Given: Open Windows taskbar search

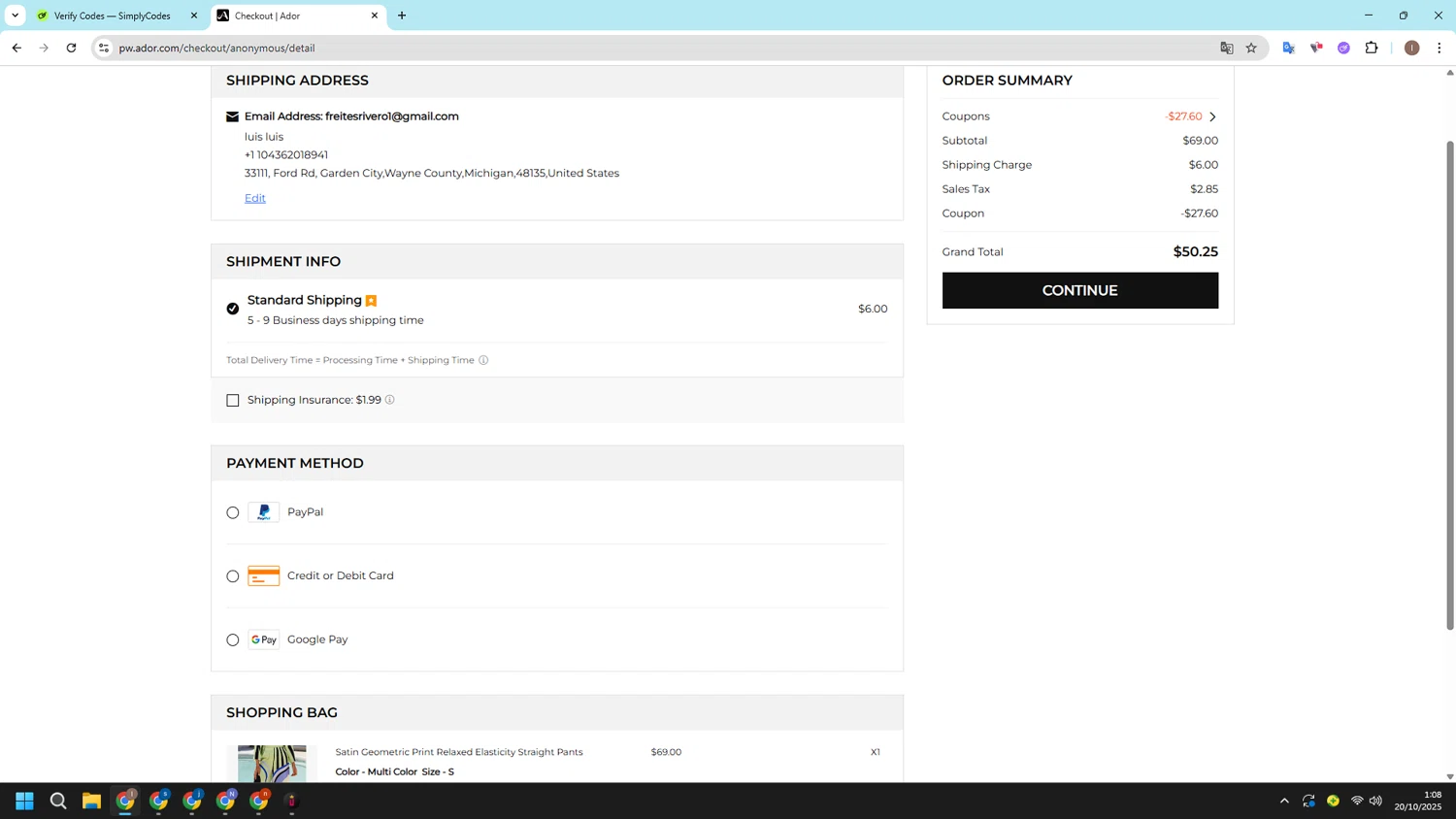Looking at the screenshot, I should (58, 801).
